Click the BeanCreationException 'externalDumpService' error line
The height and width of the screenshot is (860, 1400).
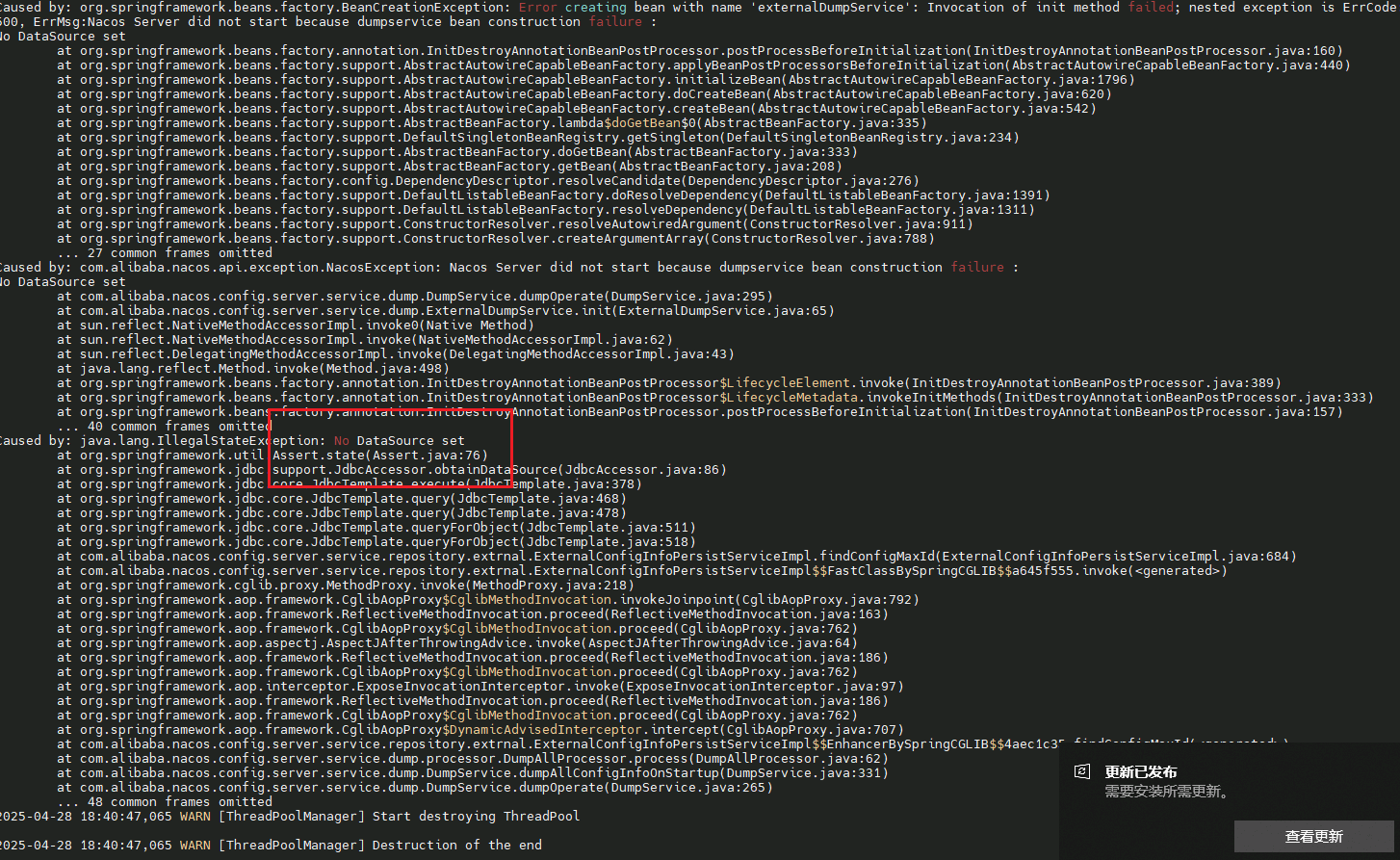700,7
